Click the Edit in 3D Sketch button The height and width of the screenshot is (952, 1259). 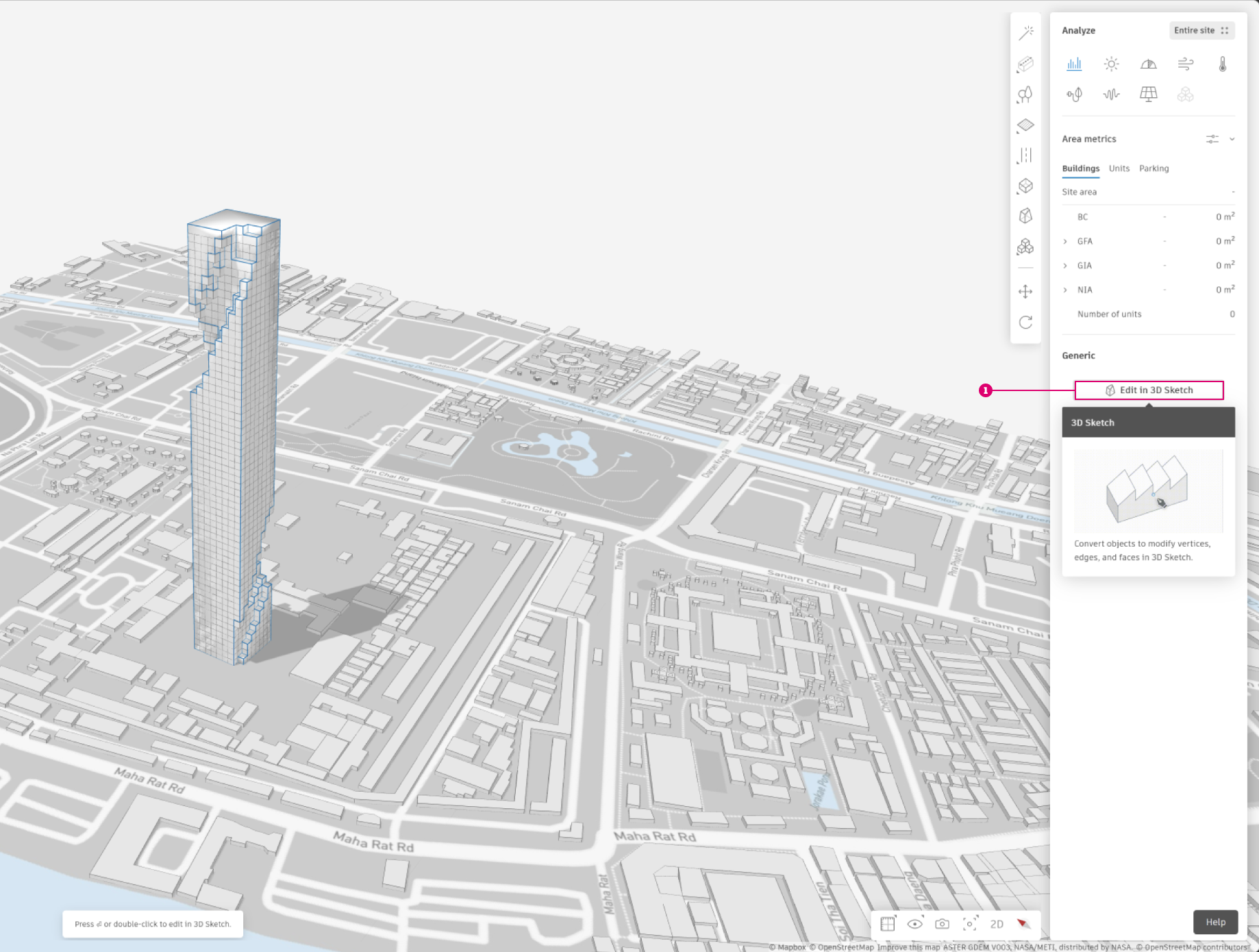pos(1149,390)
